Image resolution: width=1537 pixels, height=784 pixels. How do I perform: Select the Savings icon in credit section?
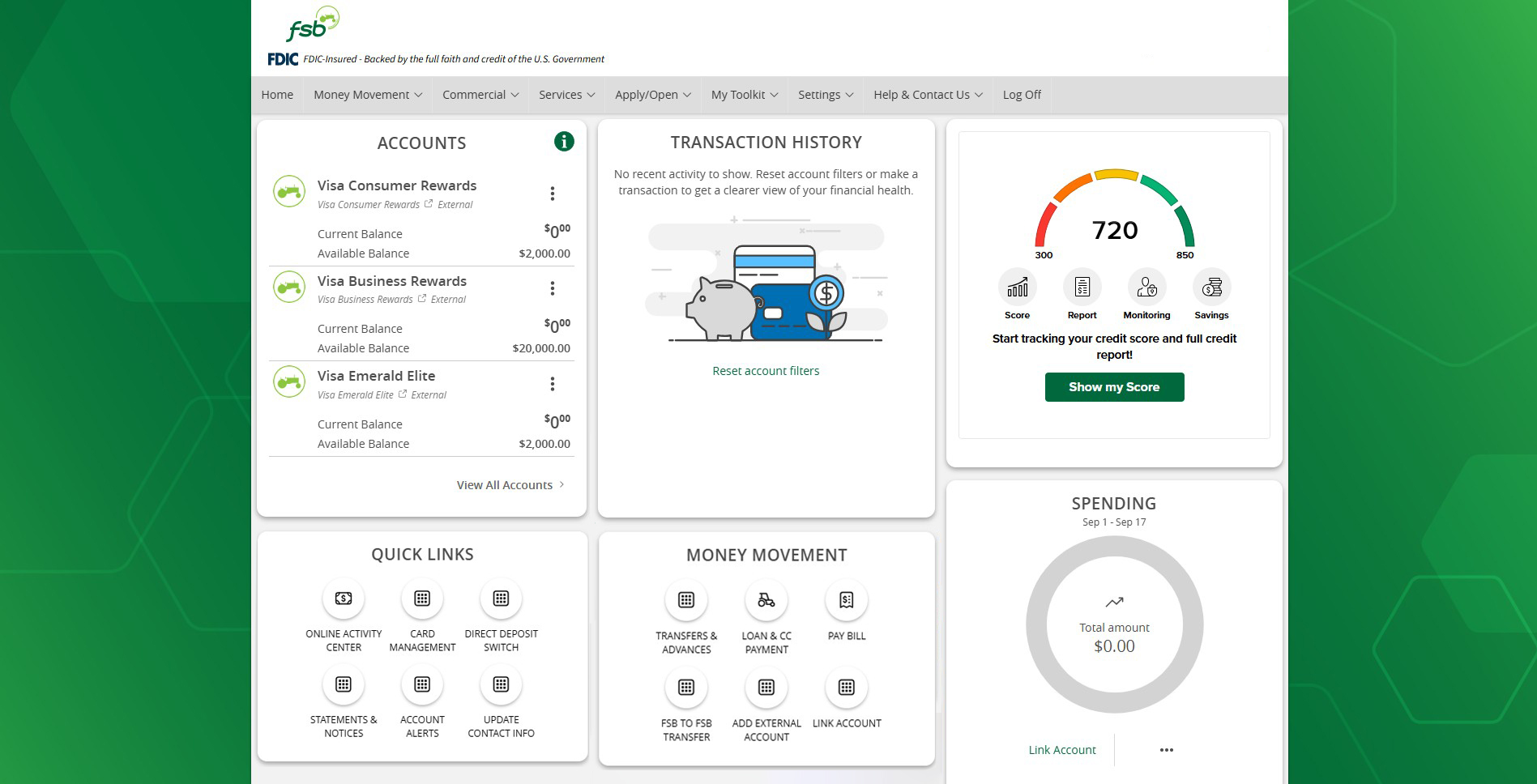(x=1212, y=288)
